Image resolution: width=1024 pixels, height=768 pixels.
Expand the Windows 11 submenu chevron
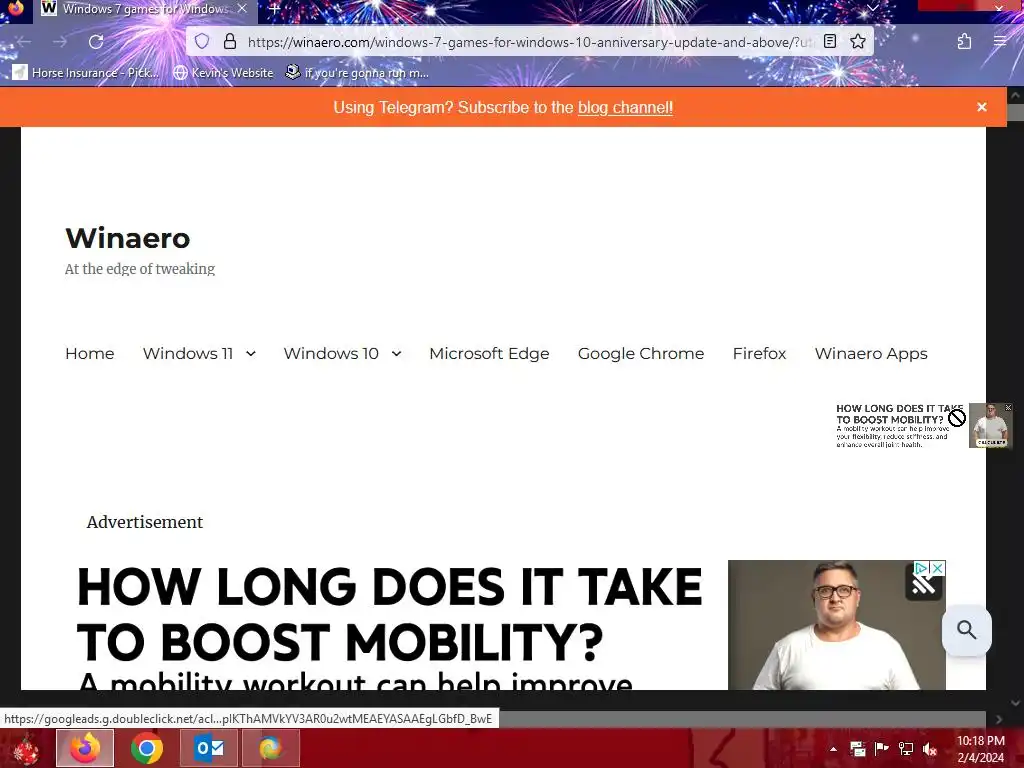click(x=251, y=354)
